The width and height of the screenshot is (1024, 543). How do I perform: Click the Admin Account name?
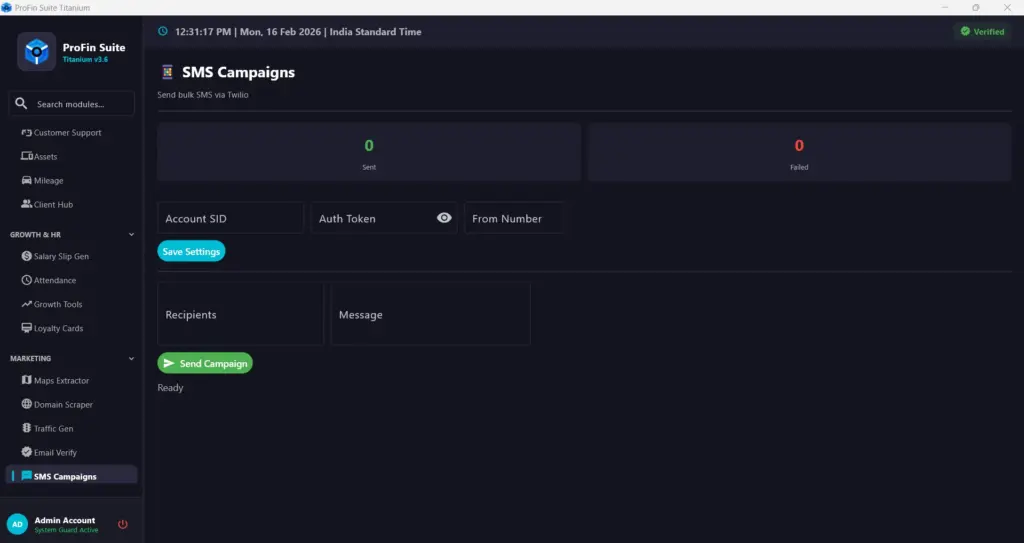click(65, 520)
